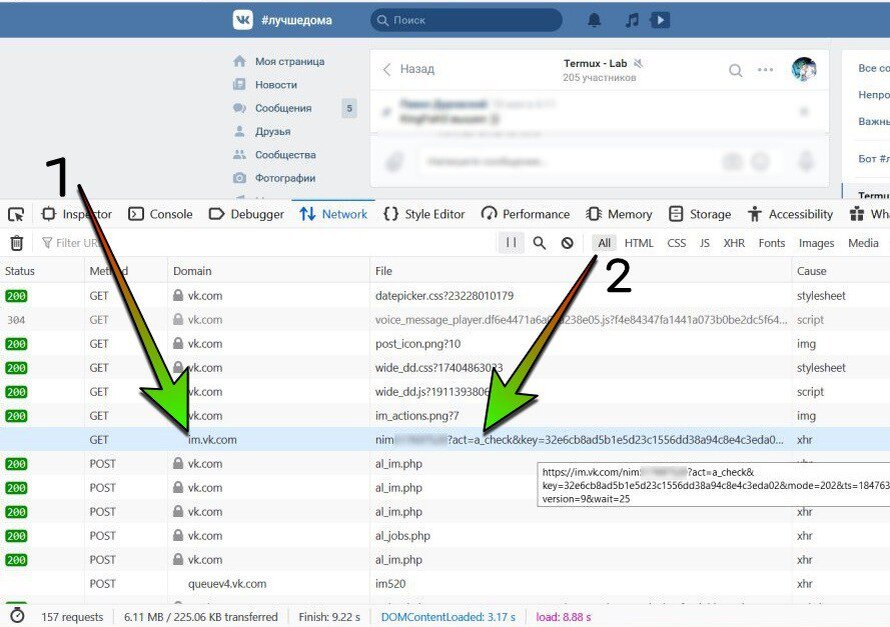Select the wide_dd.css request
Viewport: 890px width, 627px height.
(439, 368)
